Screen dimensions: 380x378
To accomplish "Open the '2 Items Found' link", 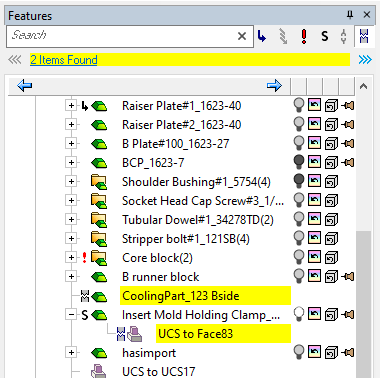I will pyautogui.click(x=64, y=60).
